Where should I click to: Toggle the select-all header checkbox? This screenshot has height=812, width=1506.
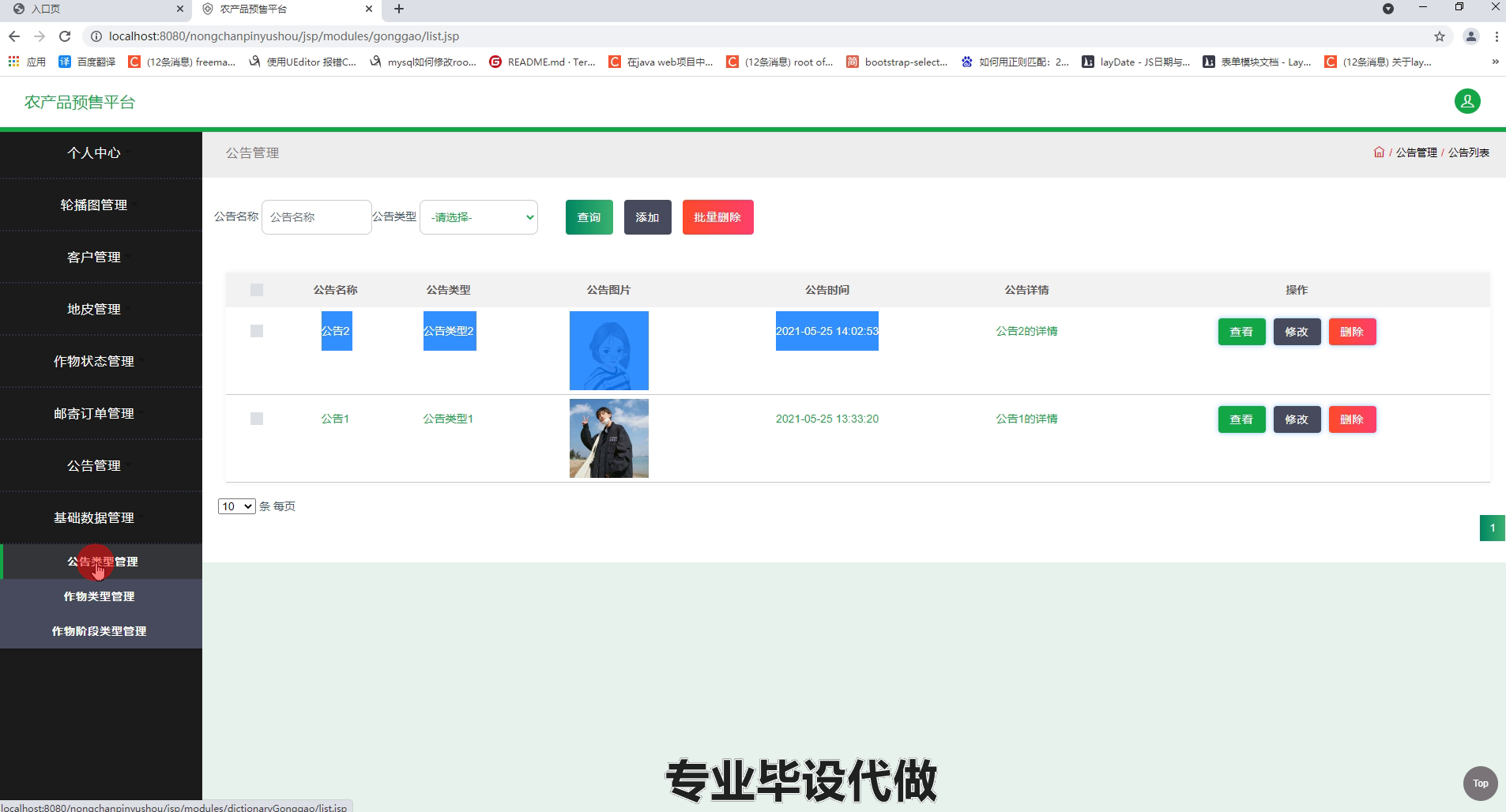(257, 290)
